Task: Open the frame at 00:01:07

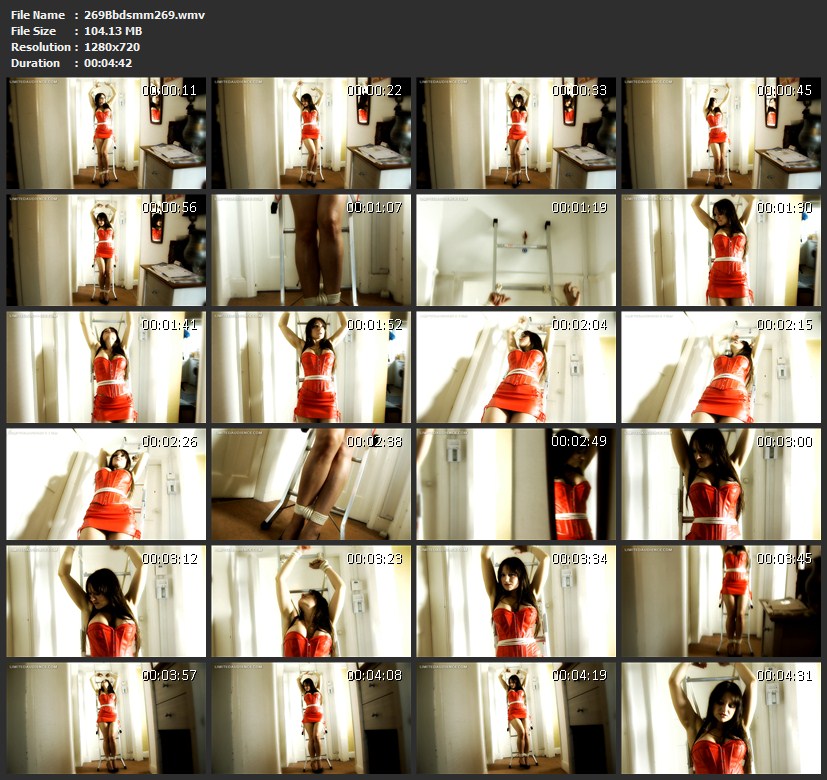Action: coord(311,250)
